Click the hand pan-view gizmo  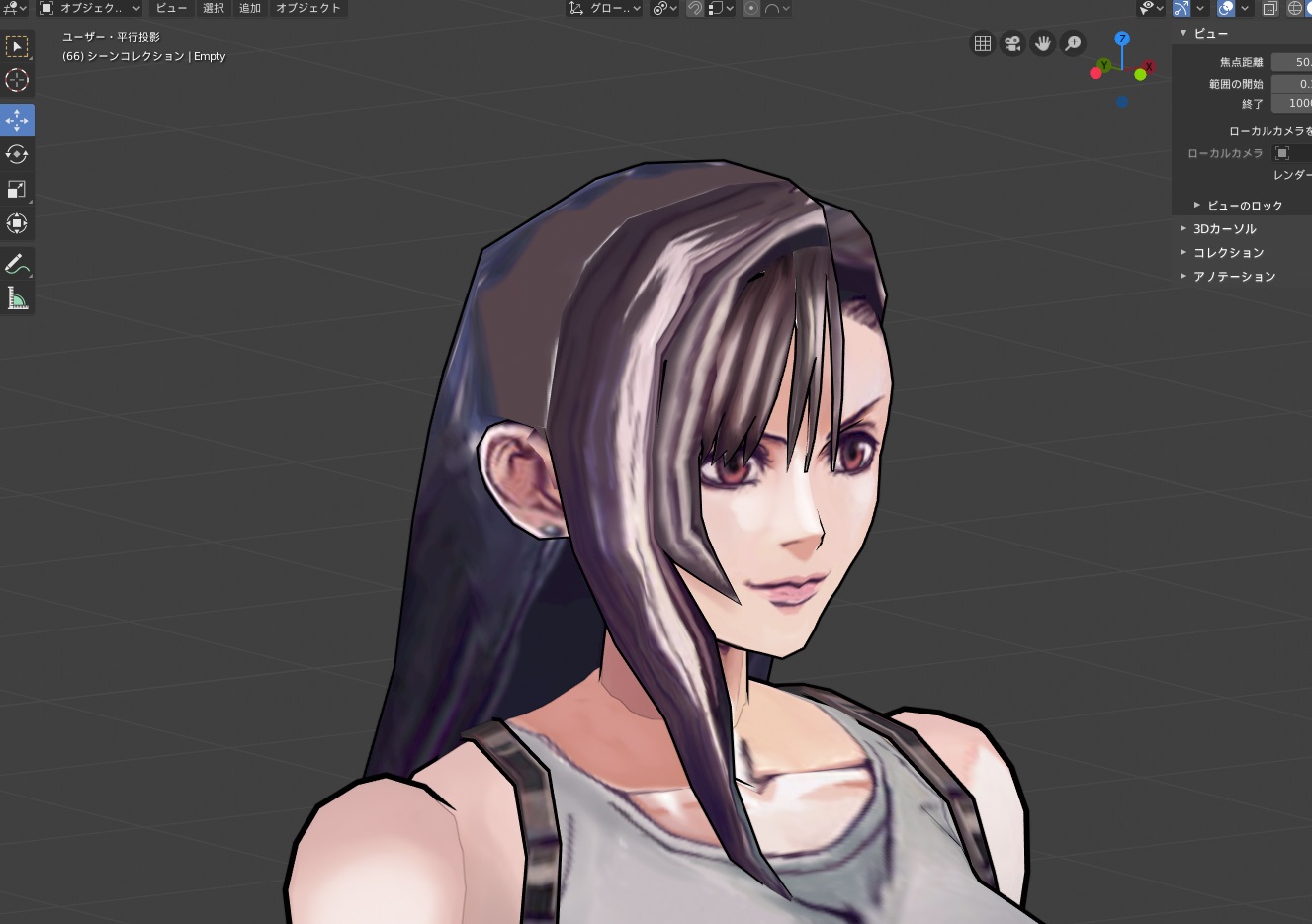[x=1042, y=43]
